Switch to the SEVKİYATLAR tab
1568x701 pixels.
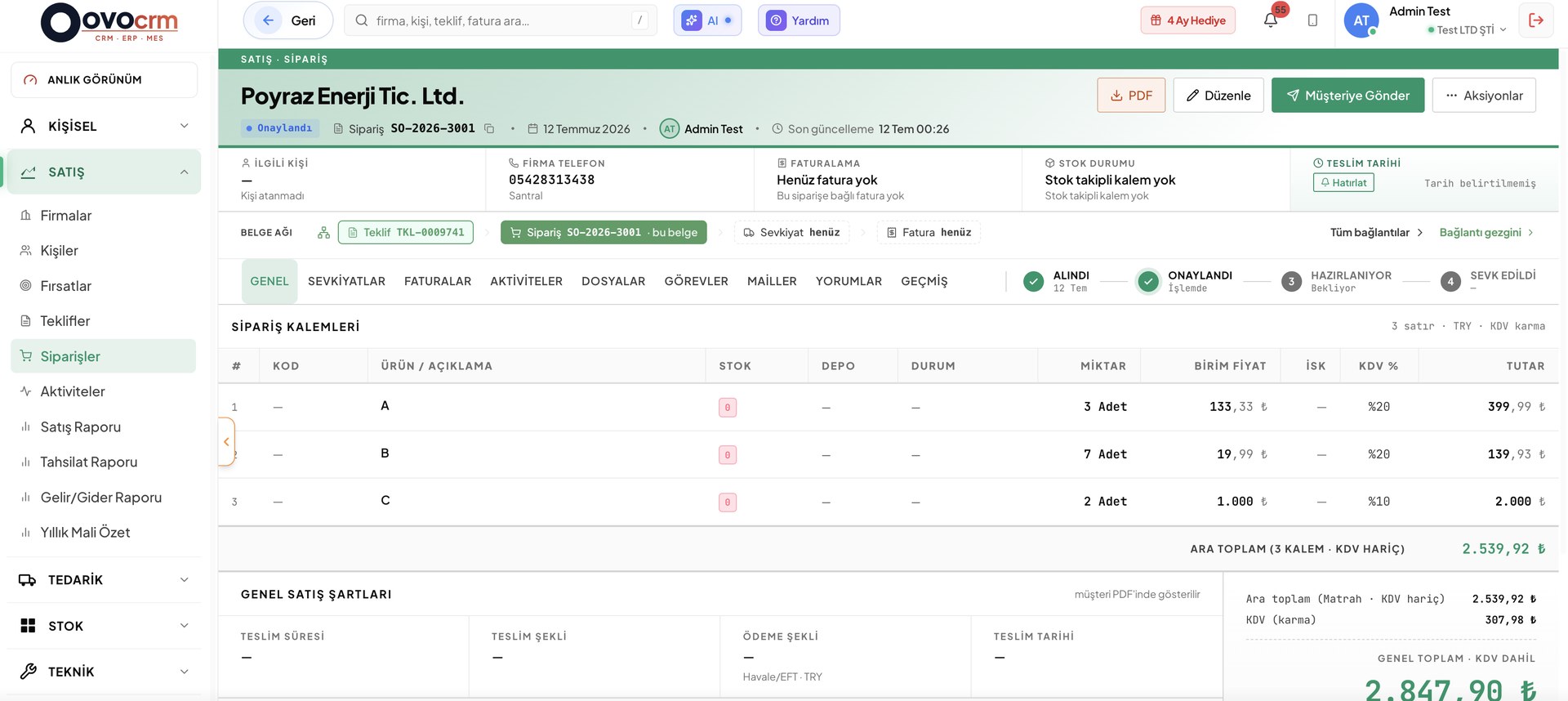346,281
